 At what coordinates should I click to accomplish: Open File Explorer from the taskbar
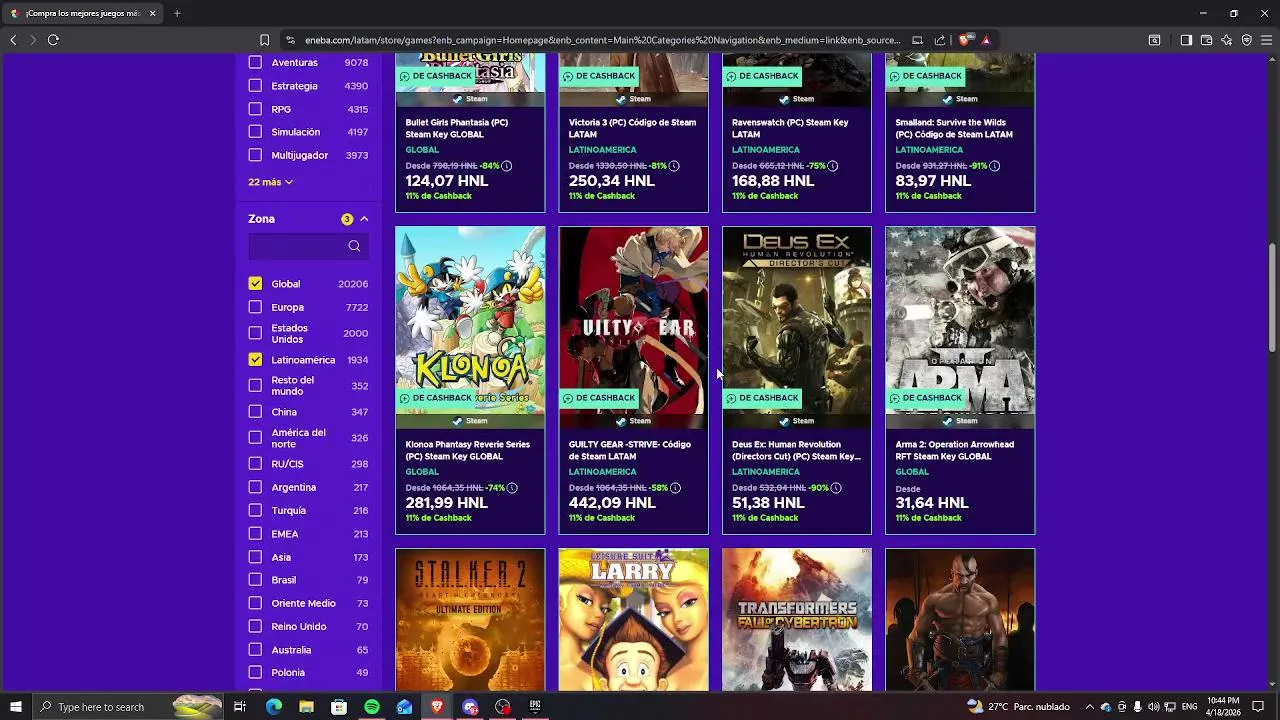(306, 707)
